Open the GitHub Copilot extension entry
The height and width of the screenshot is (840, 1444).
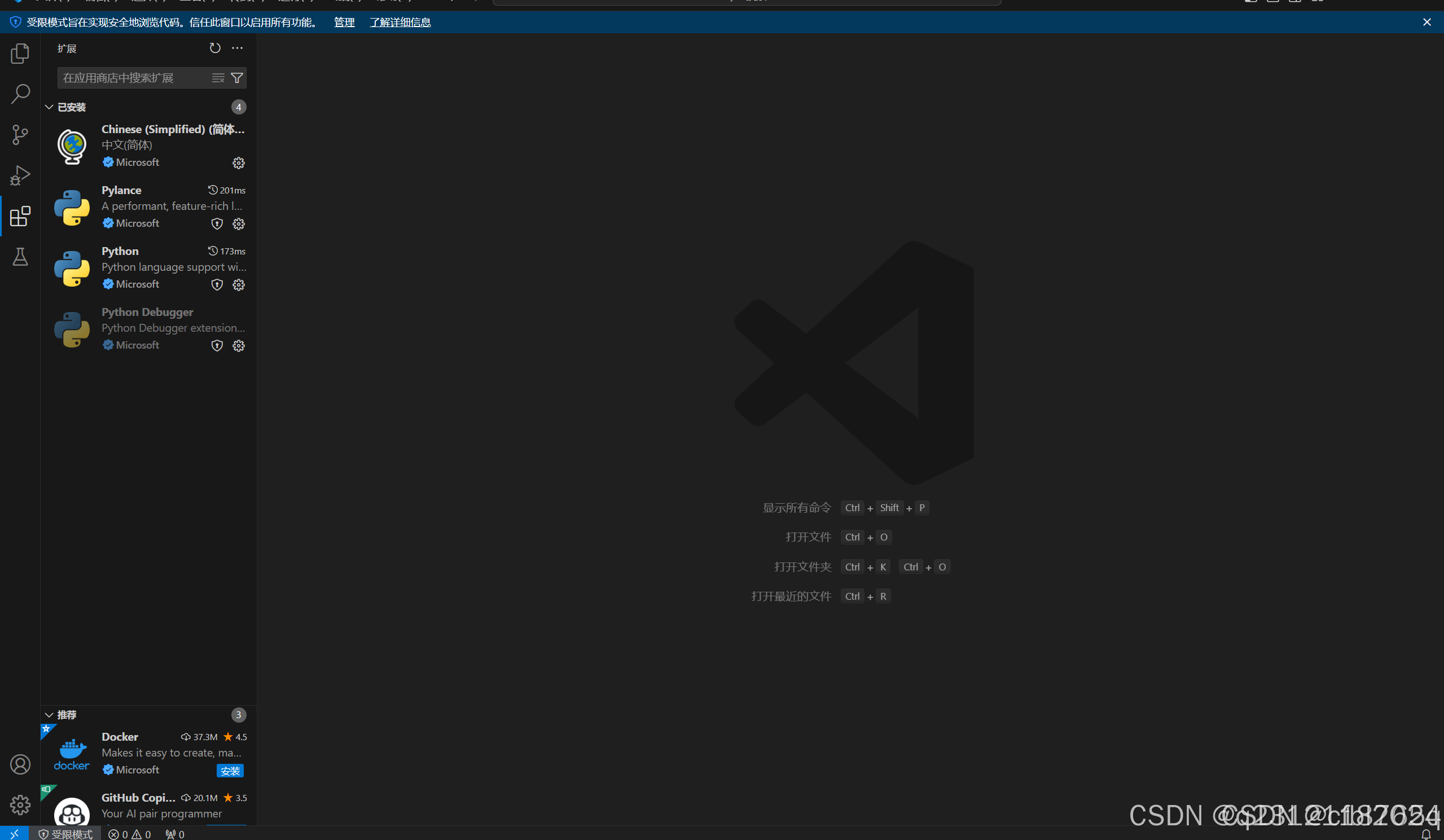click(x=149, y=806)
